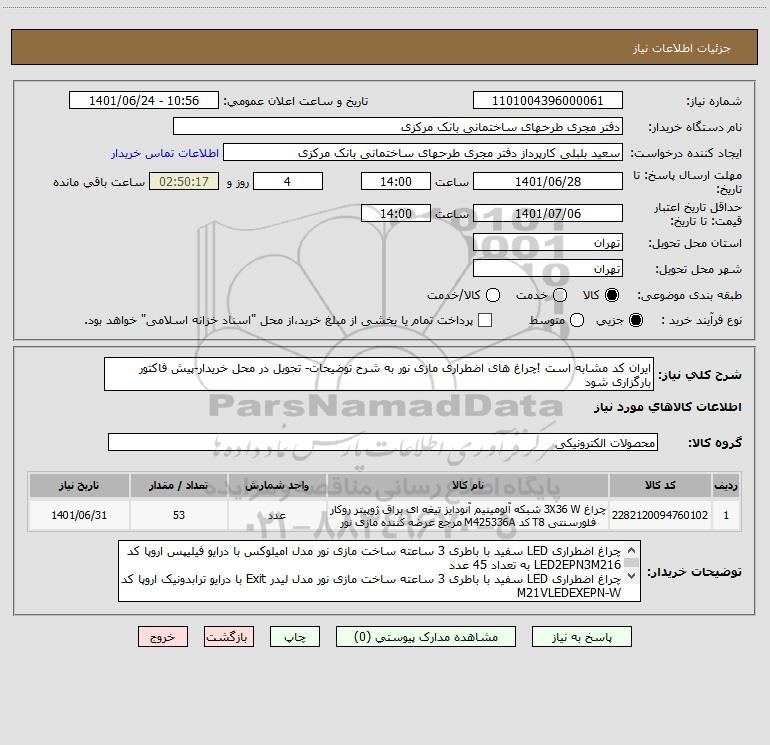Screen dimensions: 770x745
Task: Click the نام کالا column header
Action: point(468,485)
